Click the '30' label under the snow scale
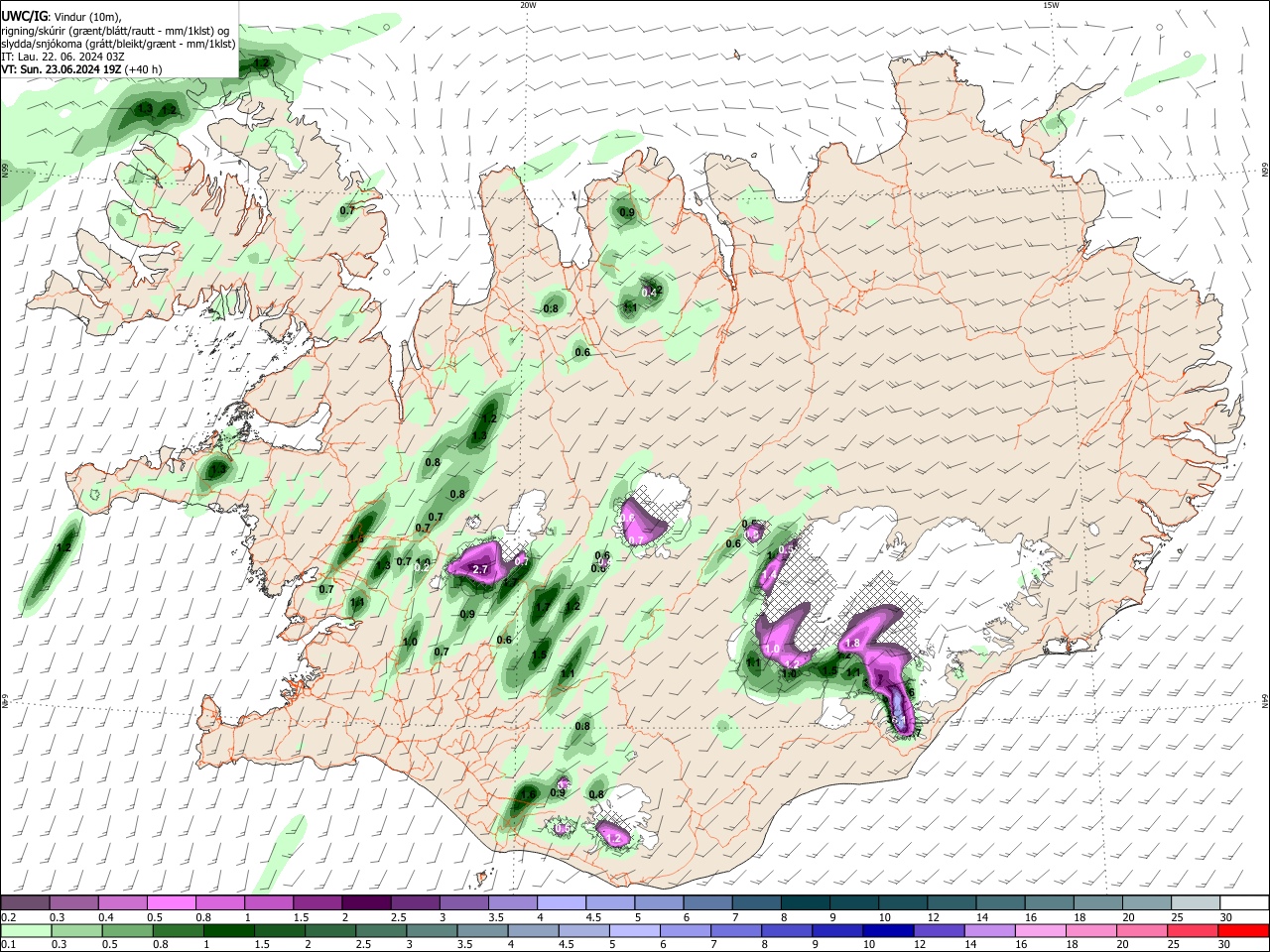This screenshot has width=1270, height=952. pos(1225,917)
